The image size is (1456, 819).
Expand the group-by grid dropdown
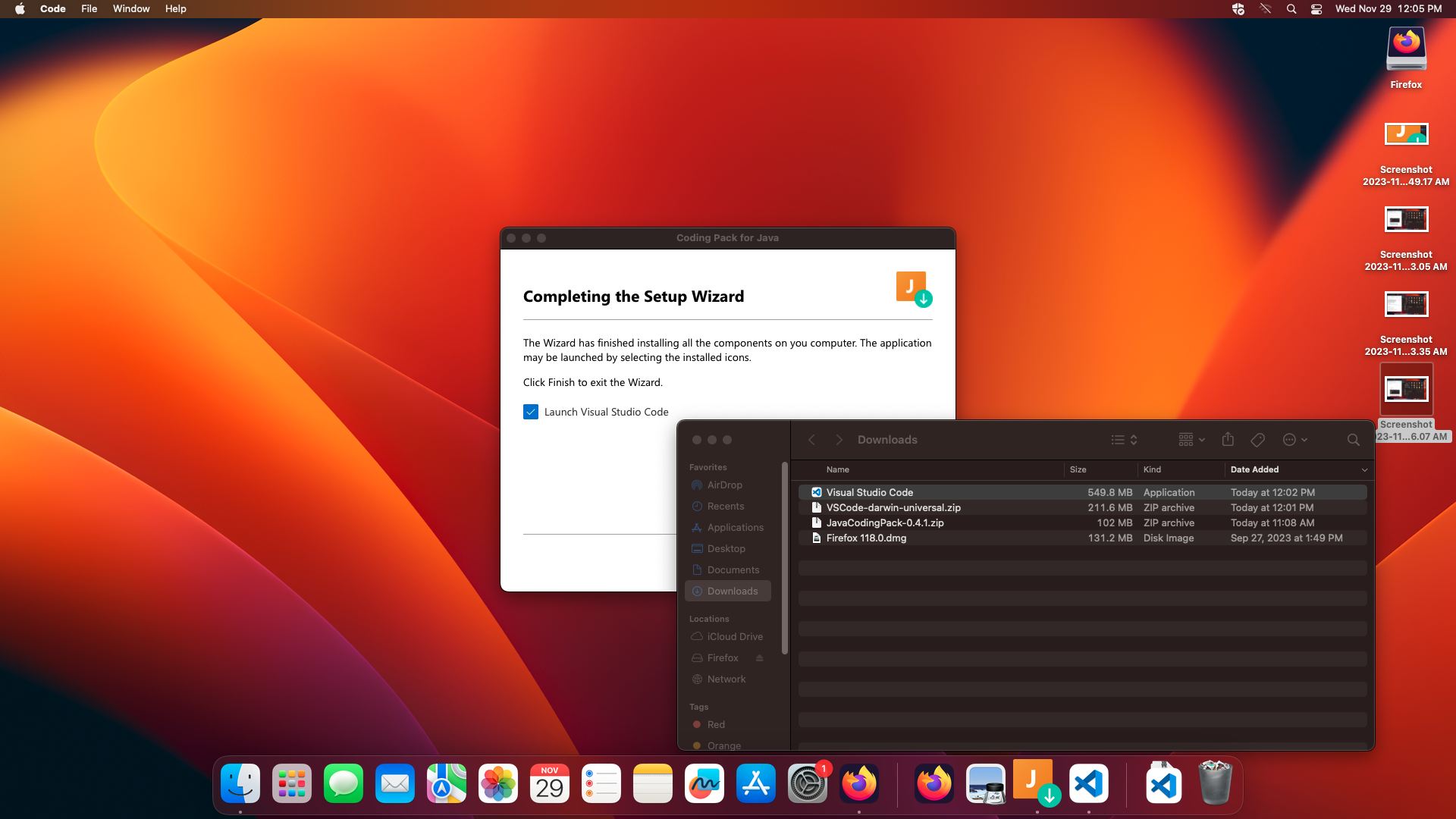[1191, 440]
